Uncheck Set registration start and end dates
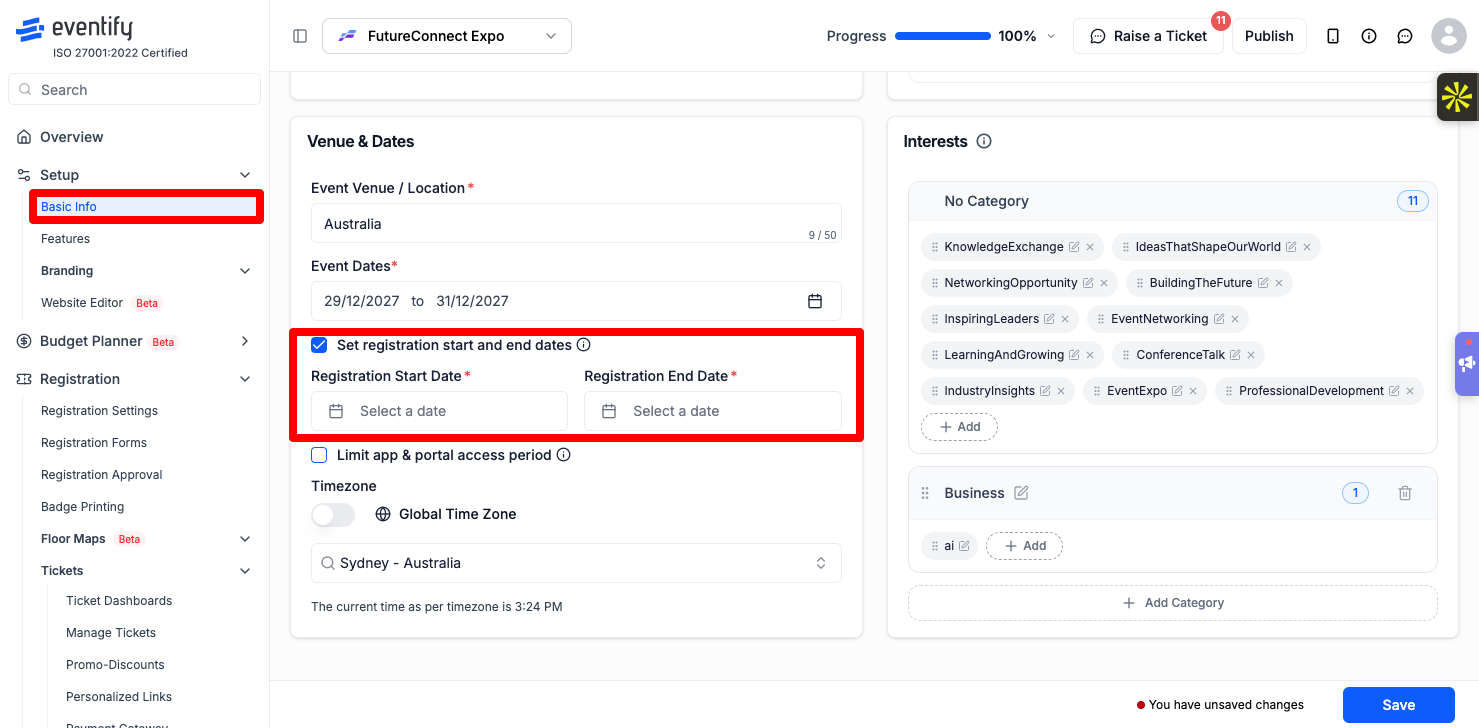 coord(319,345)
